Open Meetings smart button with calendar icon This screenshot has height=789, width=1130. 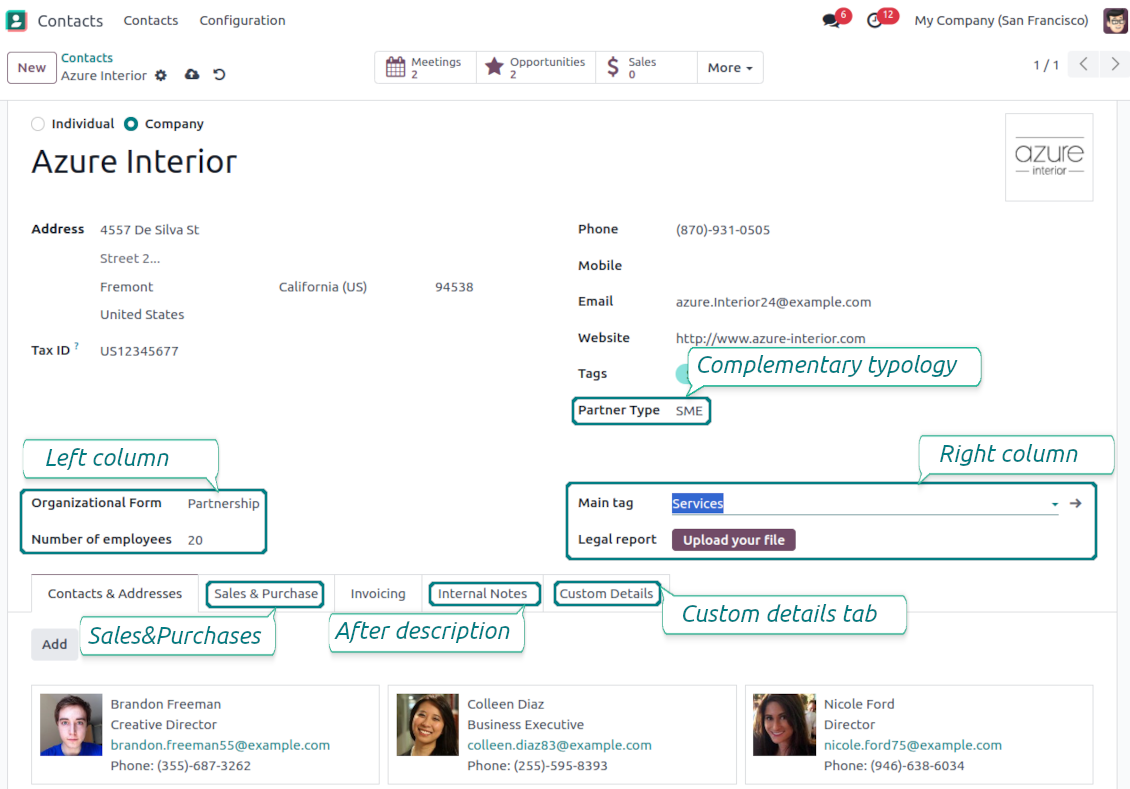coord(425,67)
